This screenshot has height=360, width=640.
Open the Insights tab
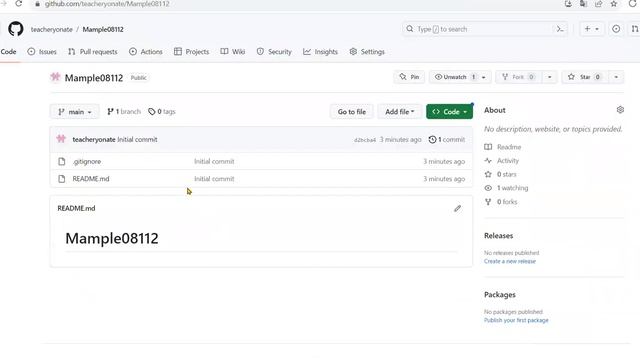(x=320, y=52)
